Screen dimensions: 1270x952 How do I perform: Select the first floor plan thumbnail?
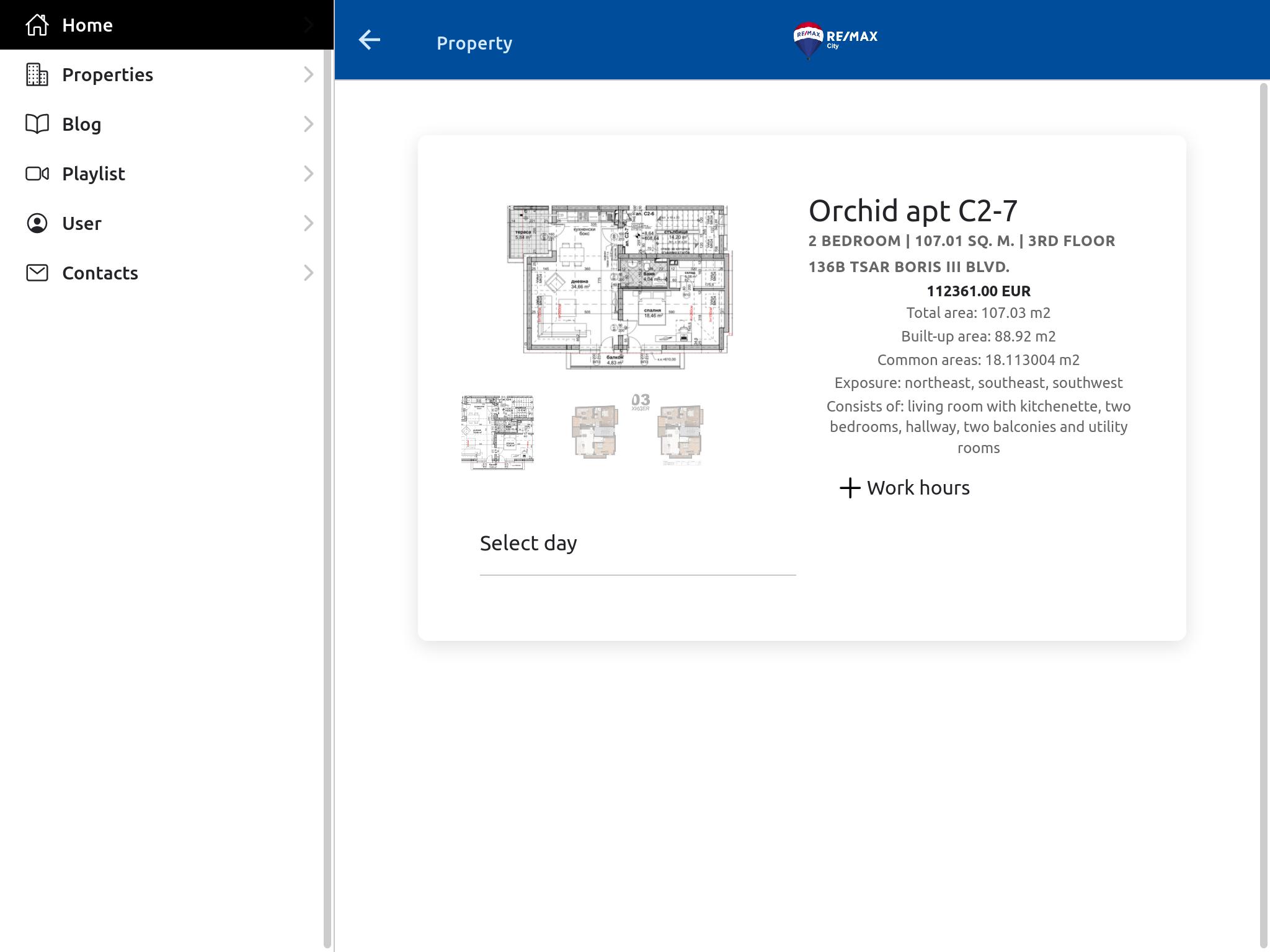[x=497, y=432]
